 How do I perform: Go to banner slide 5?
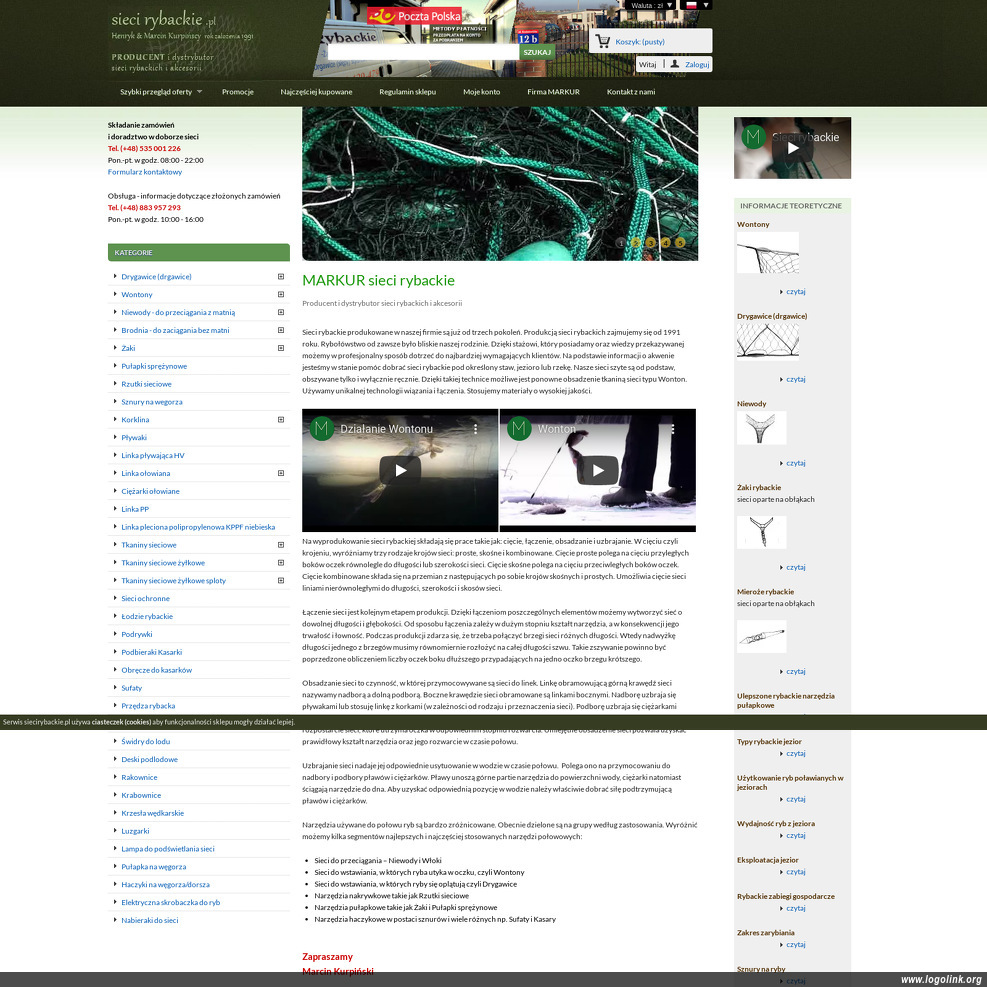click(x=680, y=242)
